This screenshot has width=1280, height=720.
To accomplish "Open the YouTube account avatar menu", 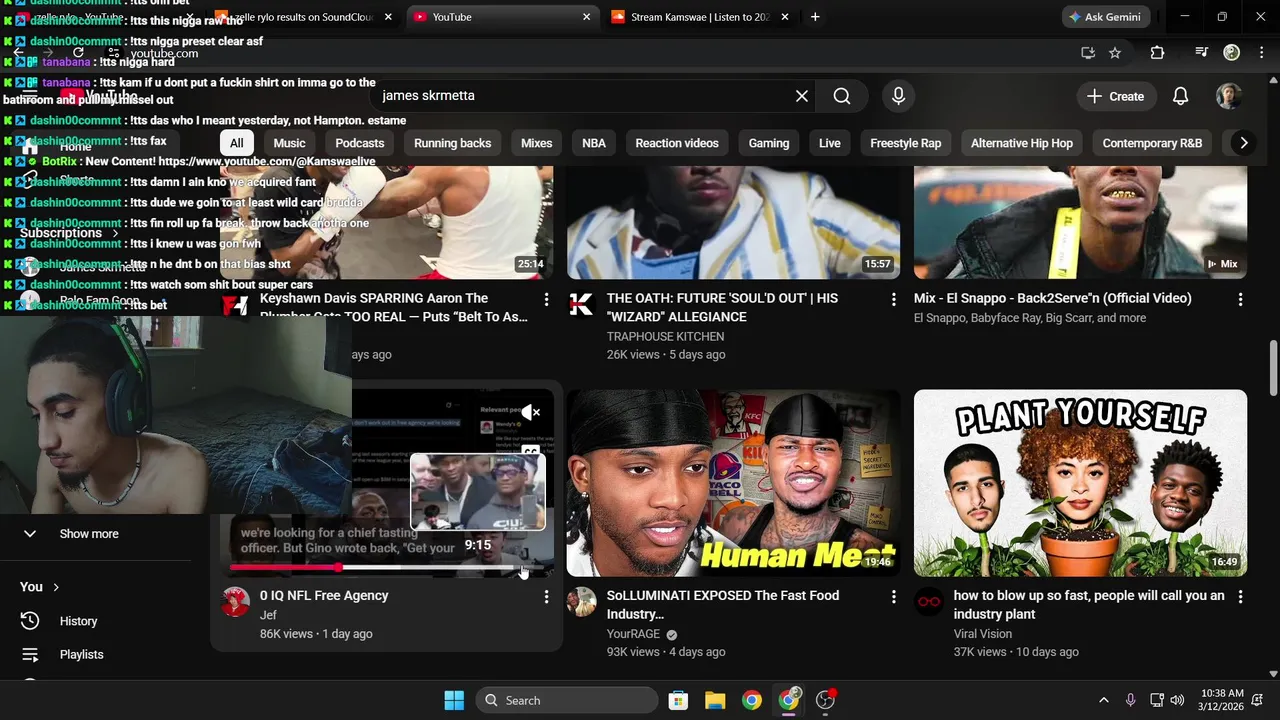I will (x=1229, y=96).
